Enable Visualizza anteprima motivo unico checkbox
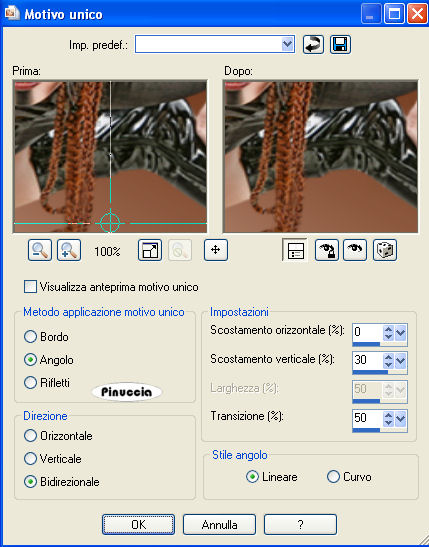This screenshot has width=429, height=547. click(30, 287)
